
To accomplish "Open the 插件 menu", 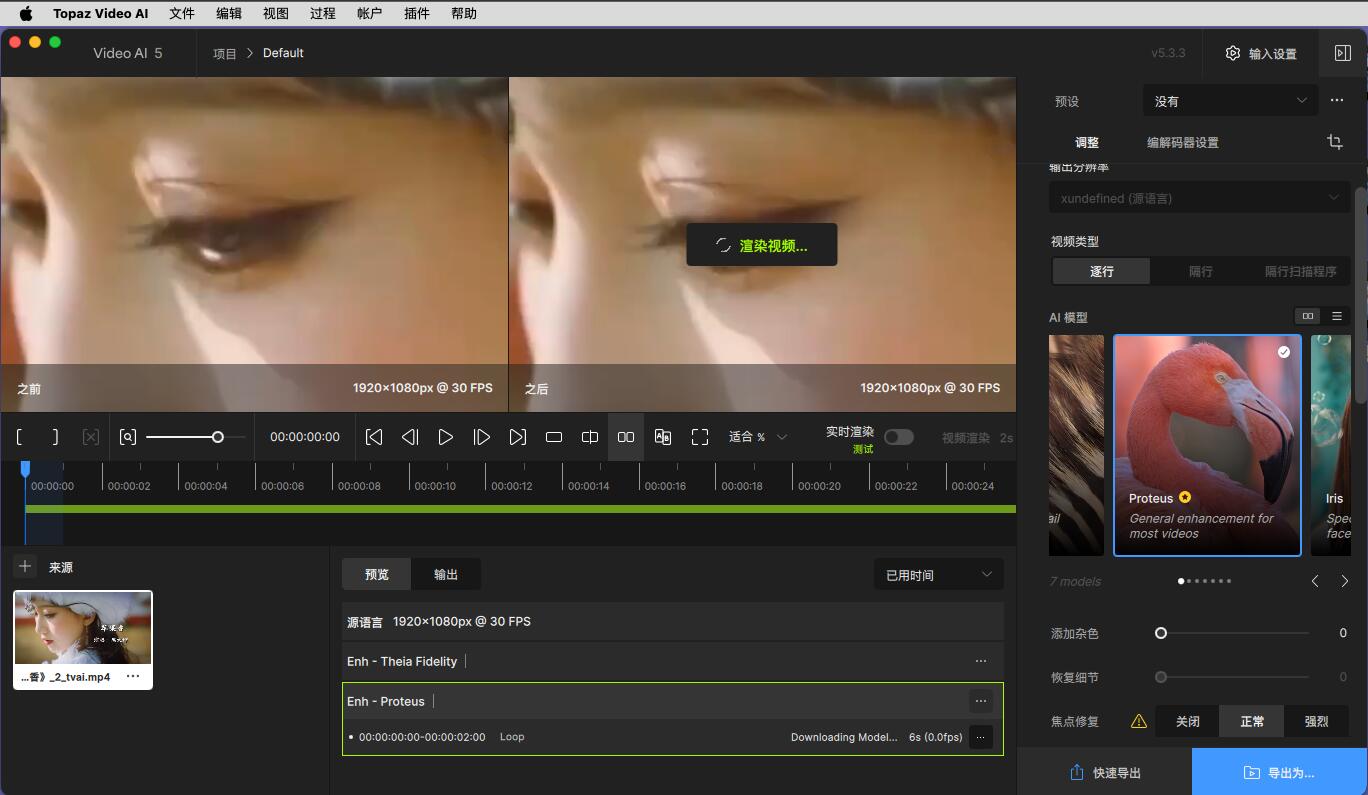I will coord(417,13).
